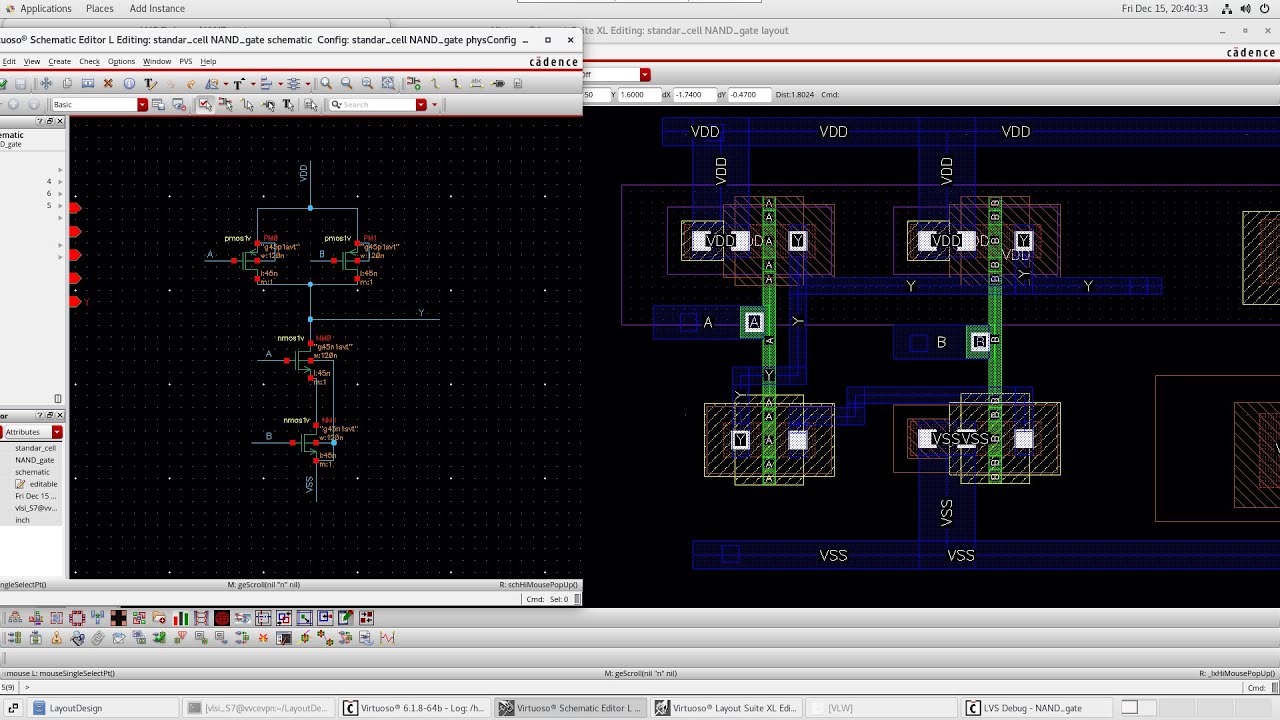Screen dimensions: 1280x720
Task: Open the Places menu in top bar
Action: [99, 8]
